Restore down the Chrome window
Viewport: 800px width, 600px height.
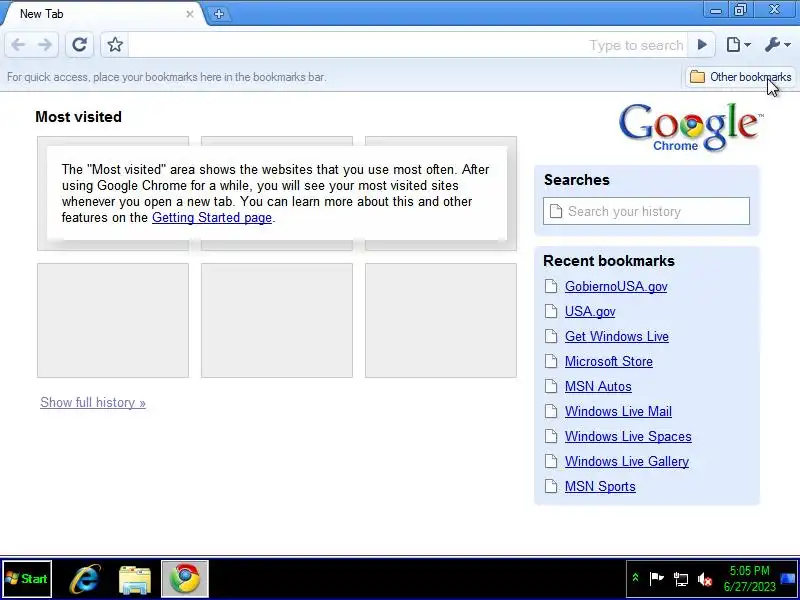pyautogui.click(x=740, y=10)
